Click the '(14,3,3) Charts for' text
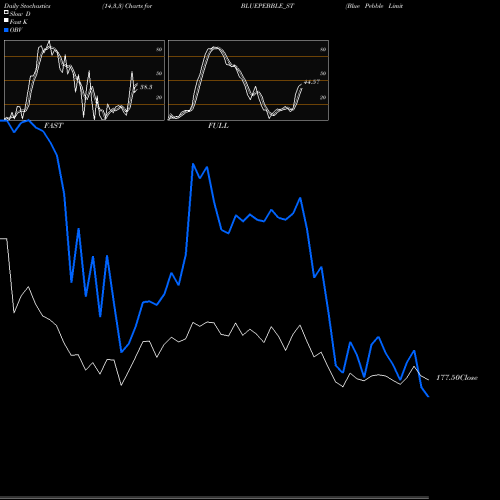The image size is (500, 500). click(127, 6)
